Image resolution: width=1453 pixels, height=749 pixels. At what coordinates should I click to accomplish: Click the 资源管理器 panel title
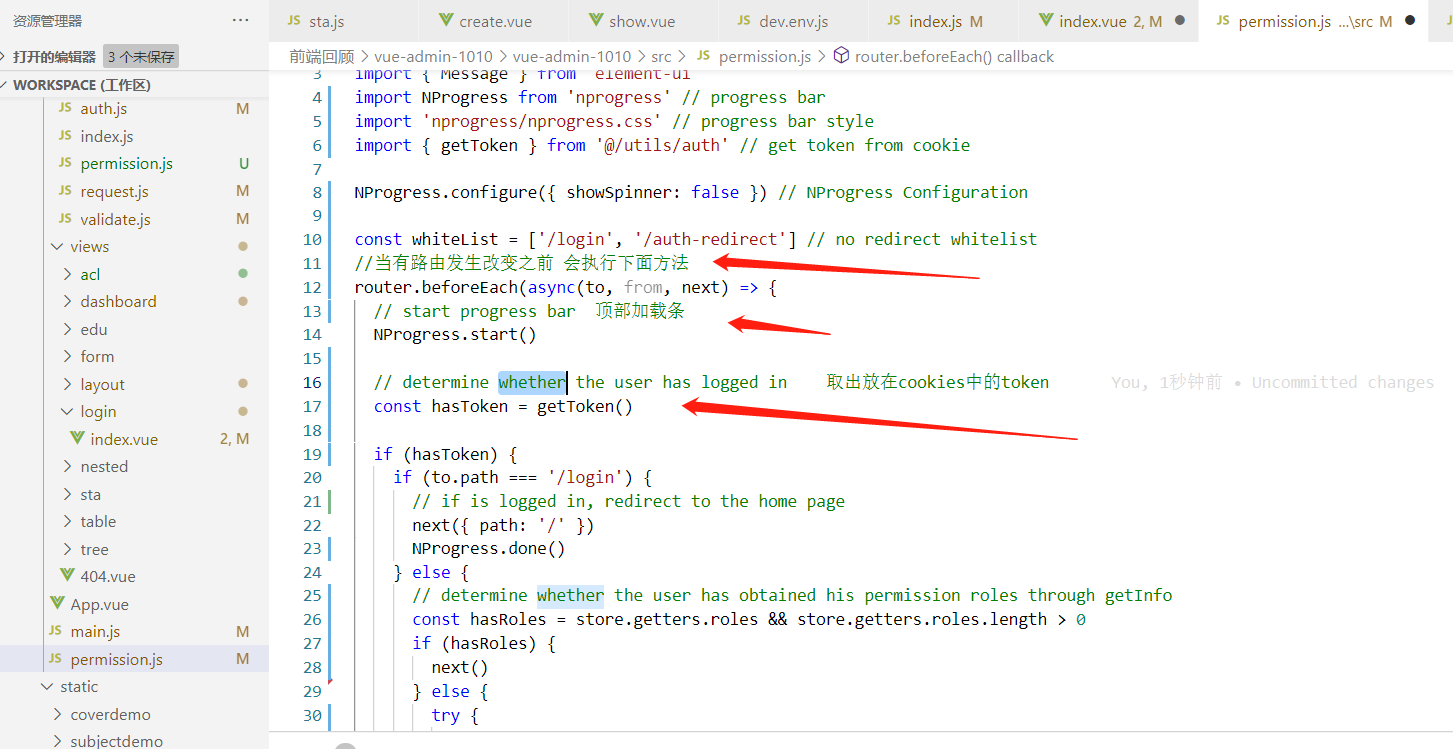tap(47, 21)
